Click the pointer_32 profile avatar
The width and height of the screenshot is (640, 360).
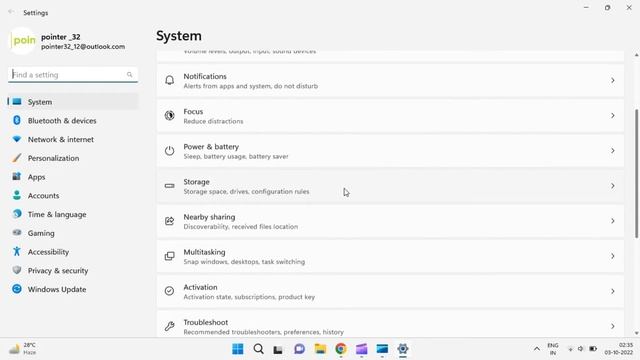[x=23, y=41]
